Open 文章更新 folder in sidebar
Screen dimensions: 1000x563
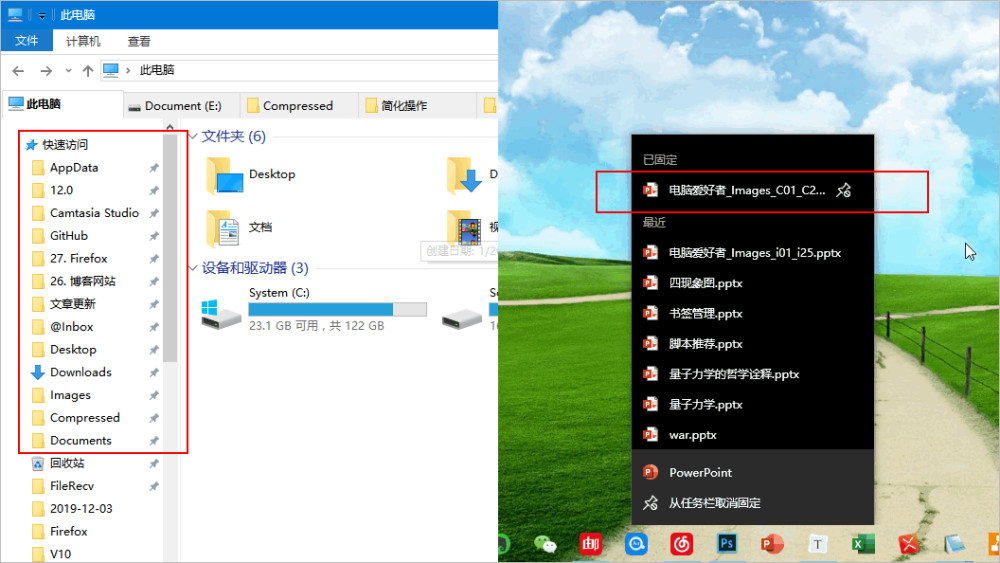[x=73, y=304]
